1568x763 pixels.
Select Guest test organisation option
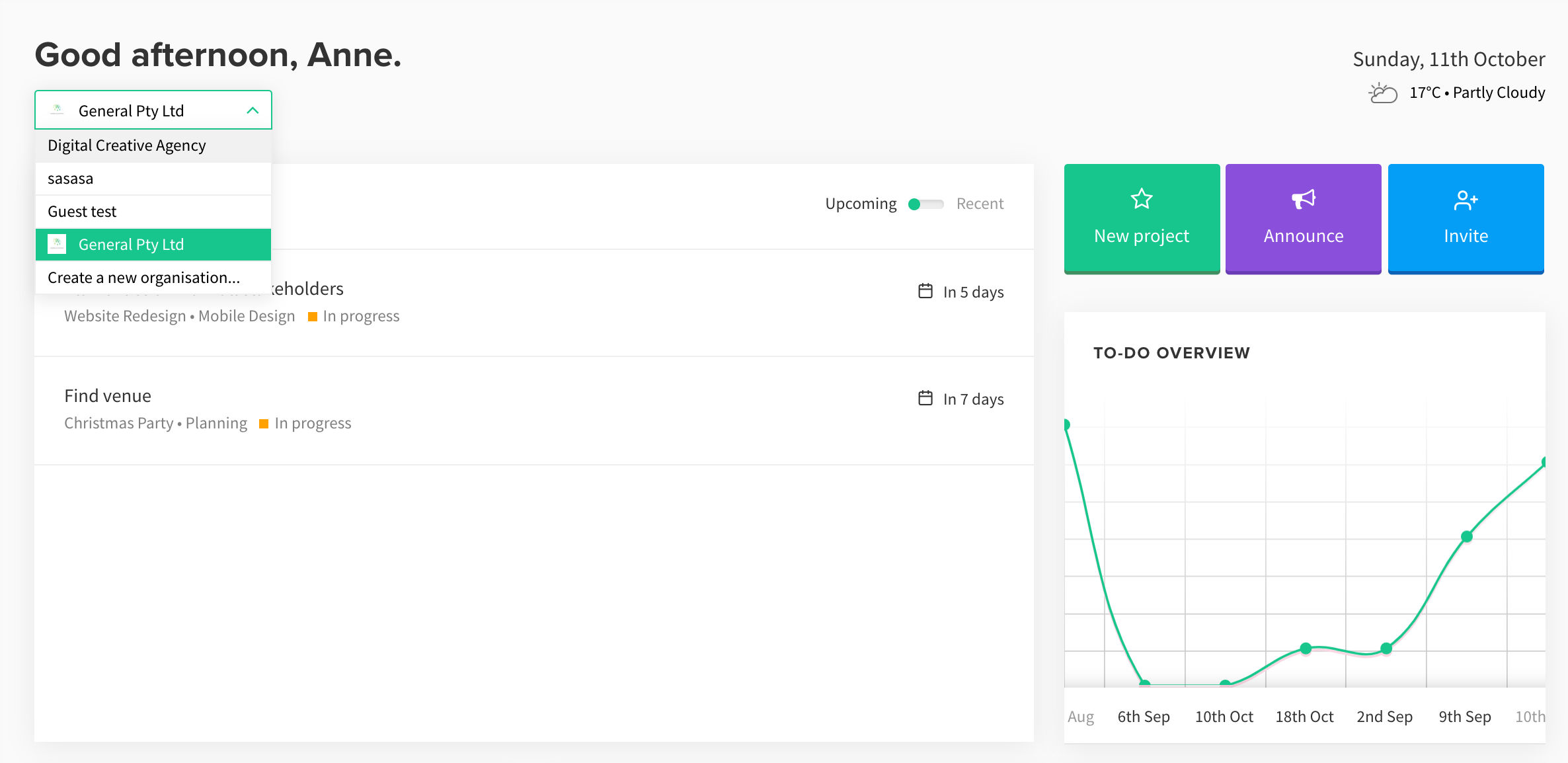82,210
